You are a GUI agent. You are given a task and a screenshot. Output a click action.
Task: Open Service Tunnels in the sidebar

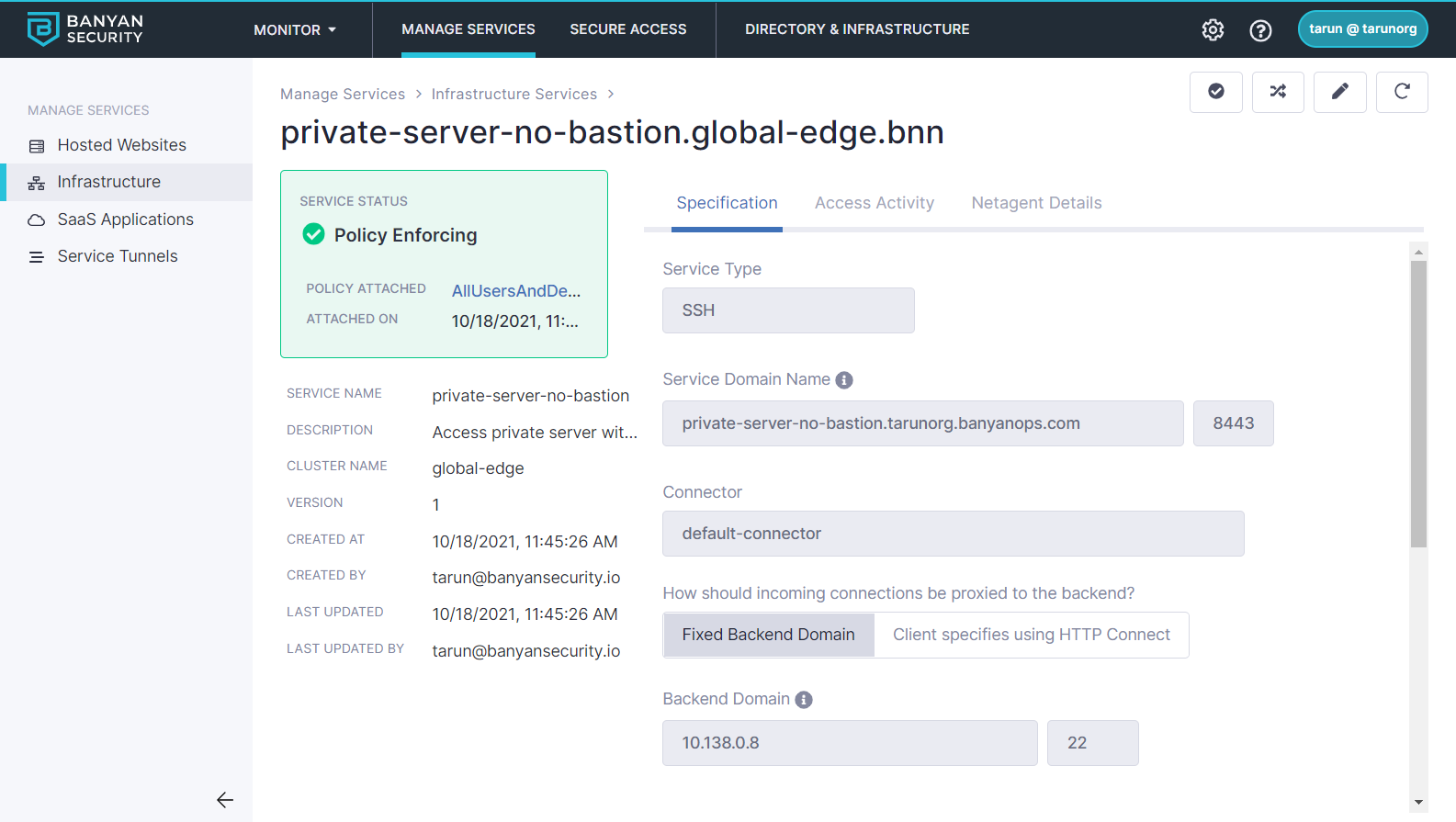click(118, 256)
